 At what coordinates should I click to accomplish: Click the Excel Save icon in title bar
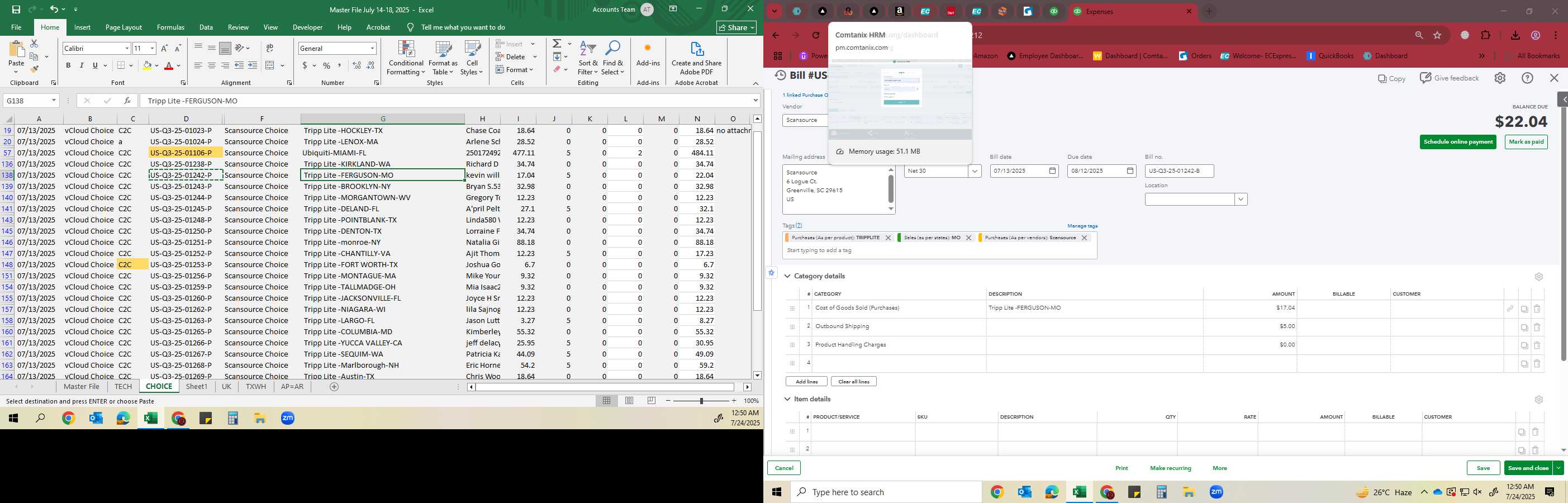point(16,9)
